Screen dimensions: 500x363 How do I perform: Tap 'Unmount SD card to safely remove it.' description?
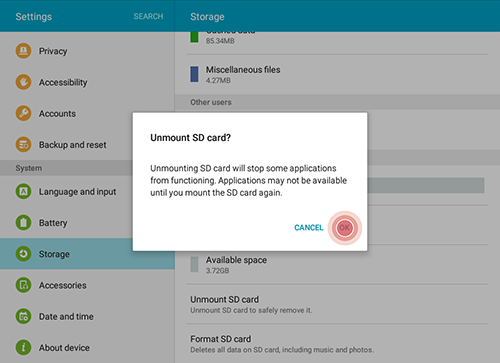(251, 310)
